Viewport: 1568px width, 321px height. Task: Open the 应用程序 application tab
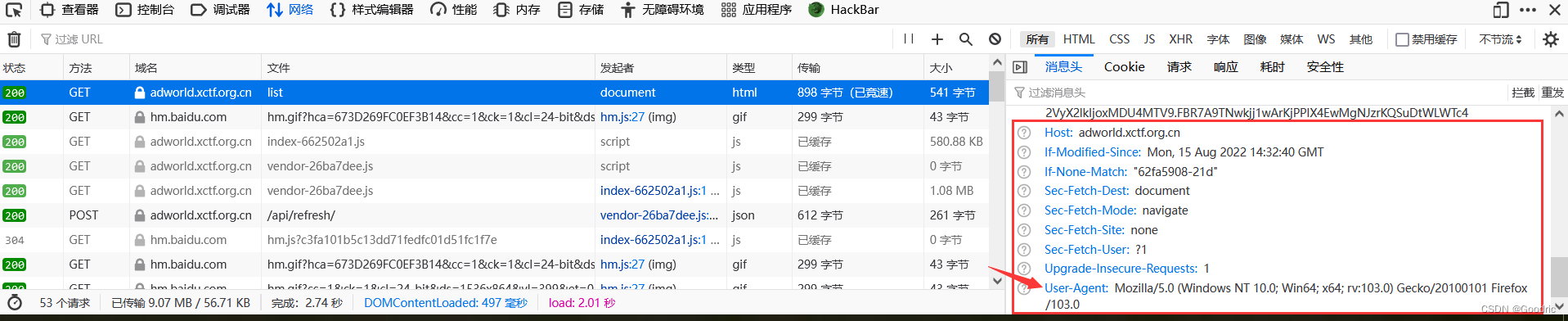(757, 10)
